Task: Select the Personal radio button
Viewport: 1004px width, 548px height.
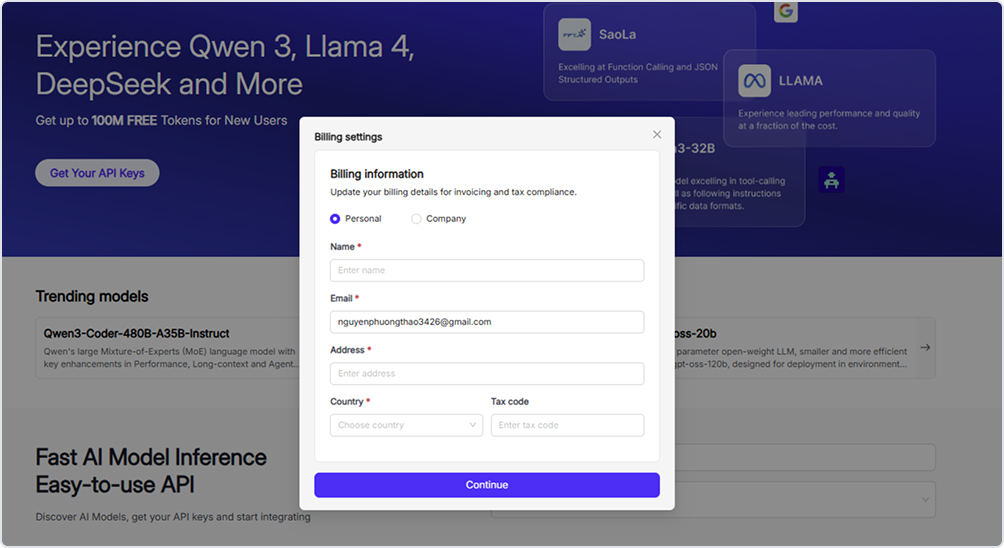Action: click(x=335, y=218)
